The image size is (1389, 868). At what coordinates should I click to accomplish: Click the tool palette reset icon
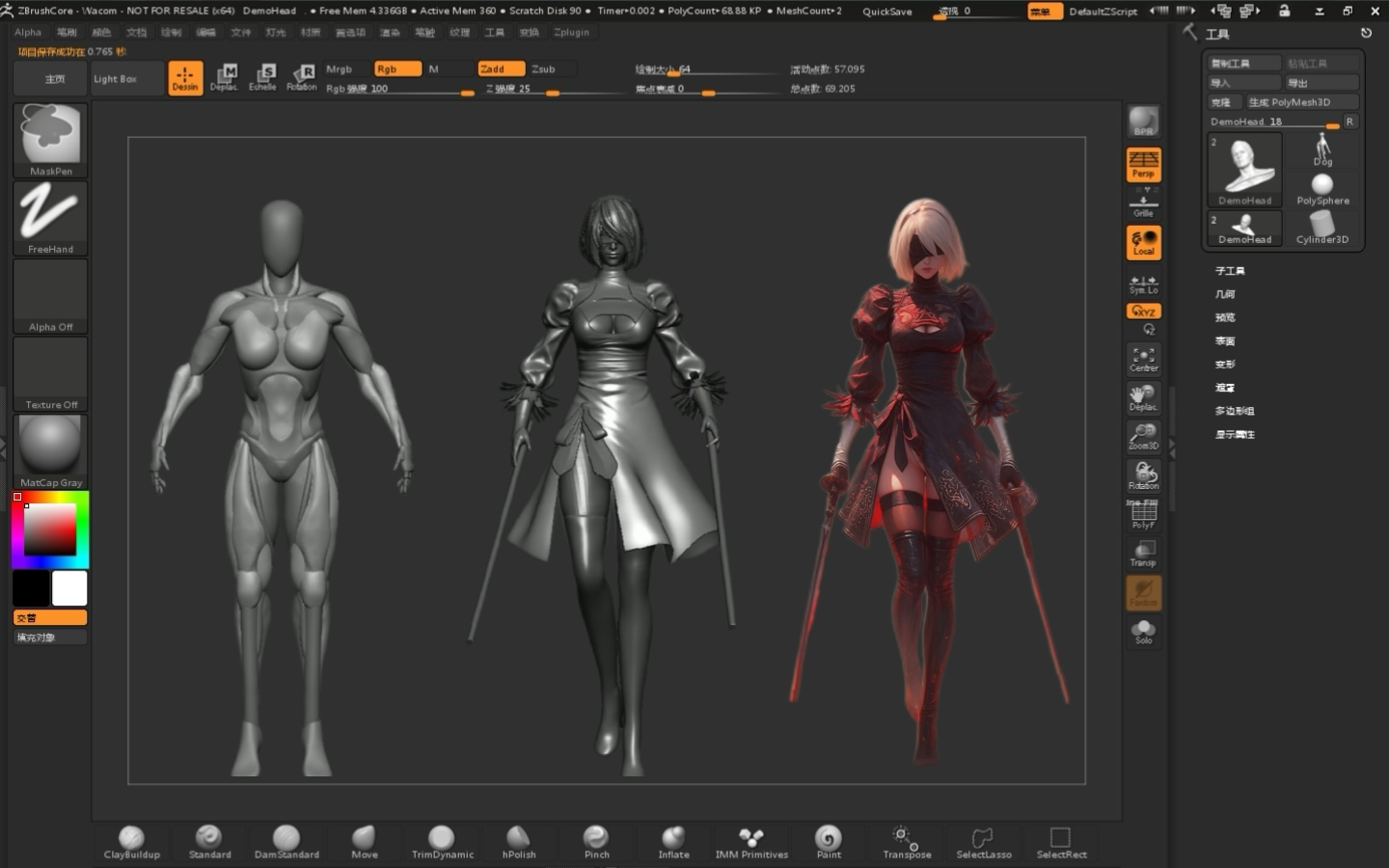[1366, 33]
